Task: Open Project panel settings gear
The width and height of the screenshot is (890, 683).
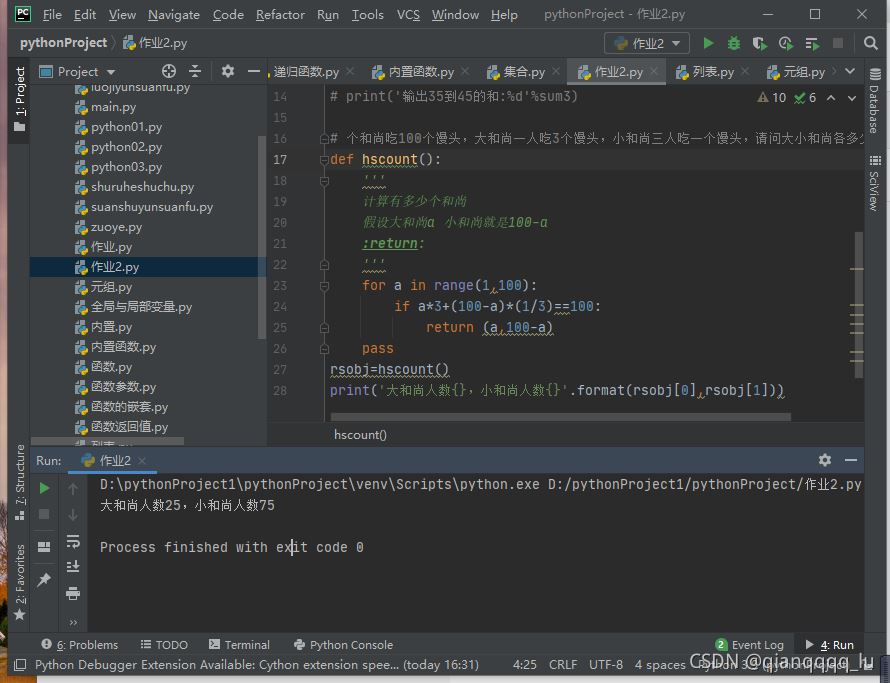Action: 228,71
